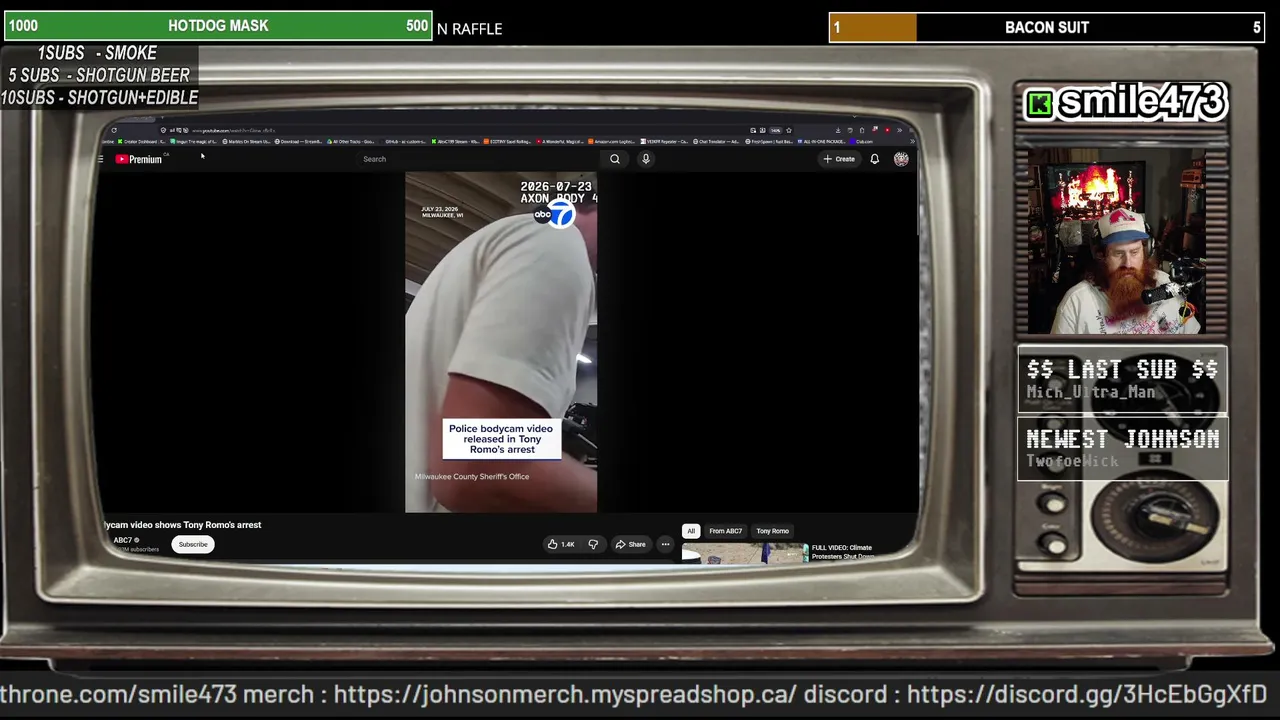Screen dimensions: 1280x720
Task: Start voice search with the microphone icon
Action: click(x=646, y=159)
